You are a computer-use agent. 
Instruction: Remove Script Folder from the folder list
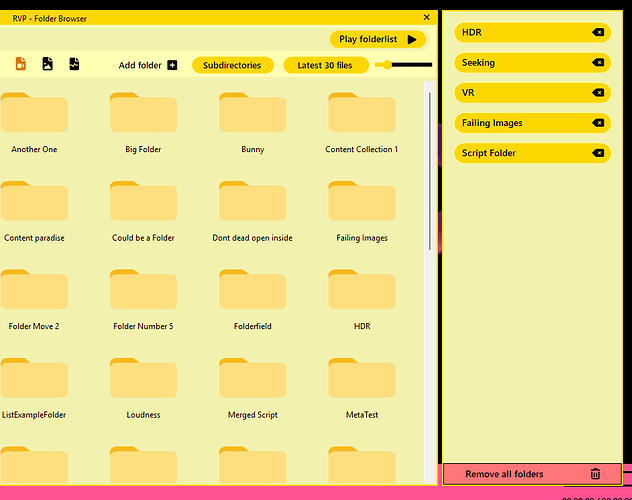point(598,154)
